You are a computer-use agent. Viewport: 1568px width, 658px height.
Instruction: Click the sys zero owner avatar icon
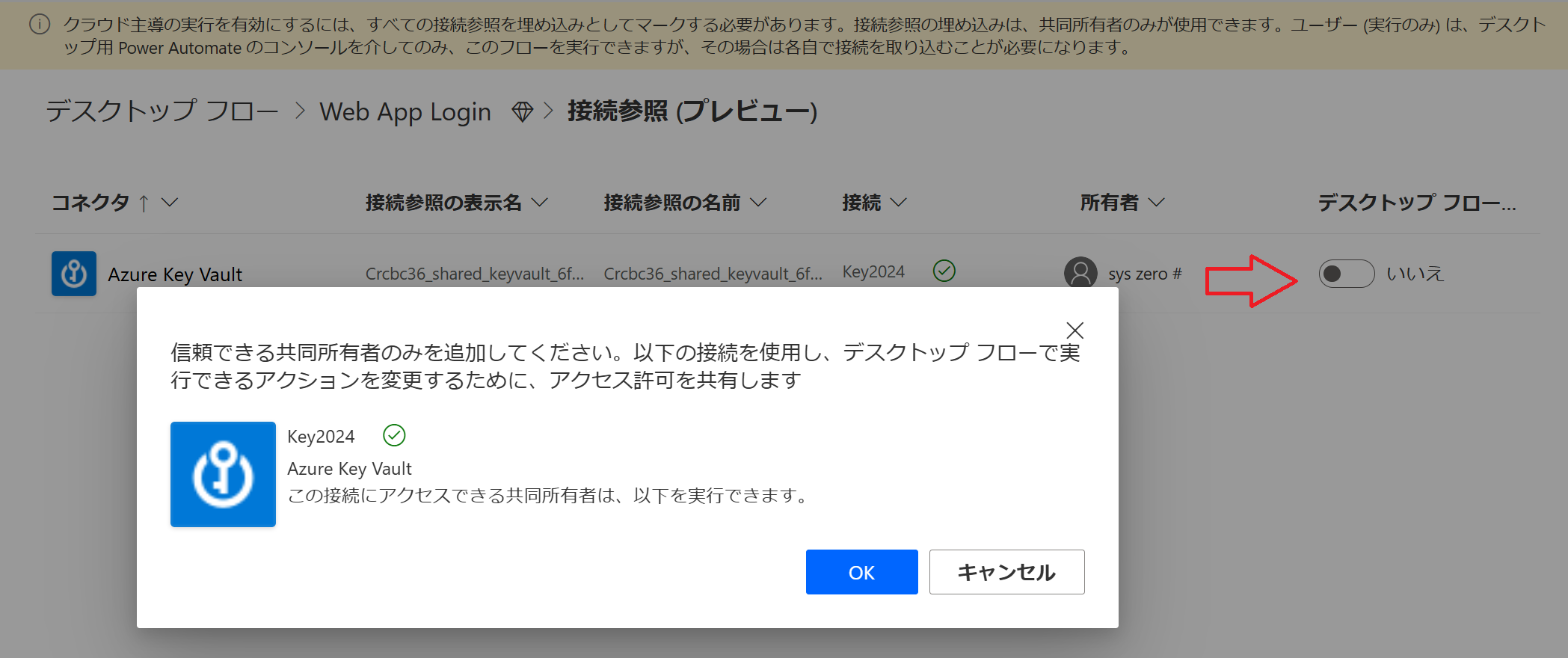click(1080, 274)
